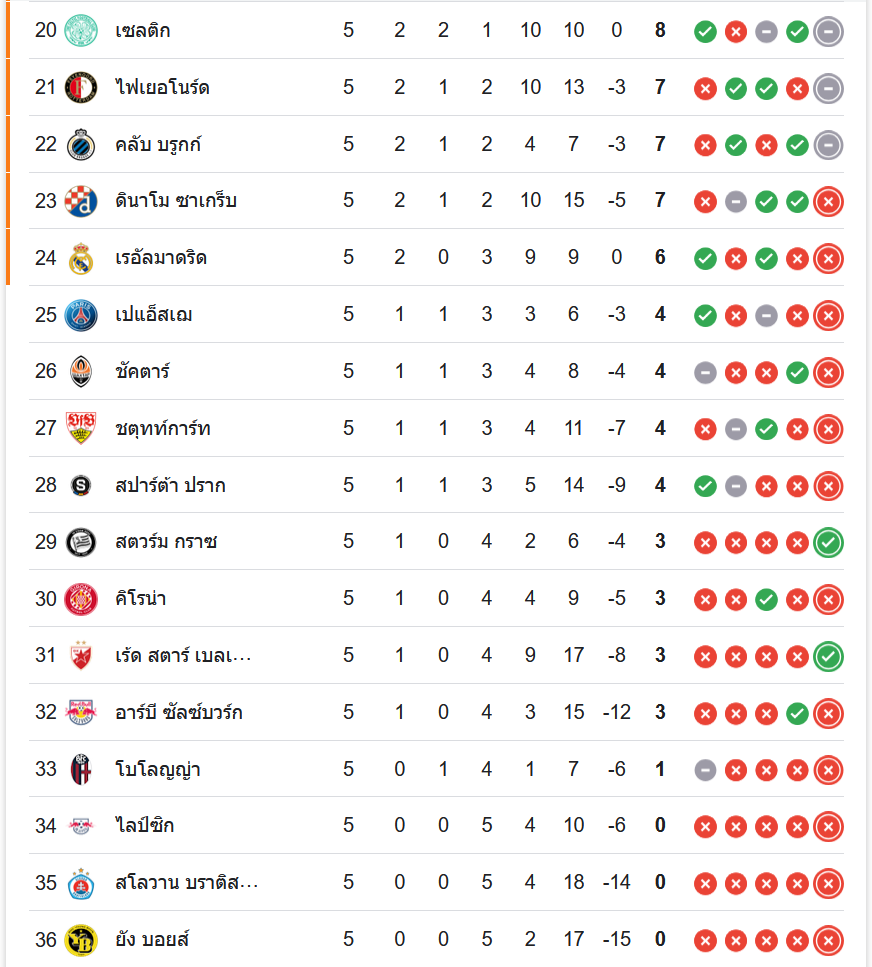Select rank 30 คิโรน่า row name
This screenshot has width=872, height=967.
pos(140,599)
